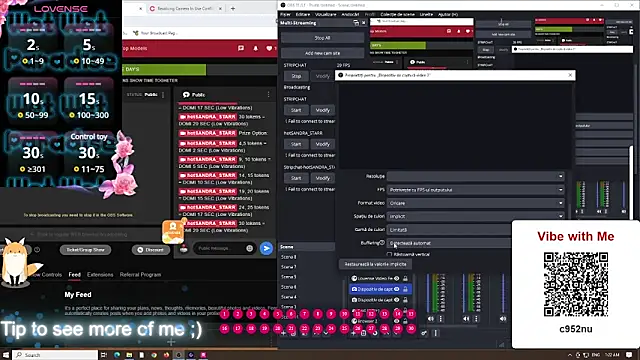Open first audio channel options menu
Viewport: 640px width, 360px height.
440,319
